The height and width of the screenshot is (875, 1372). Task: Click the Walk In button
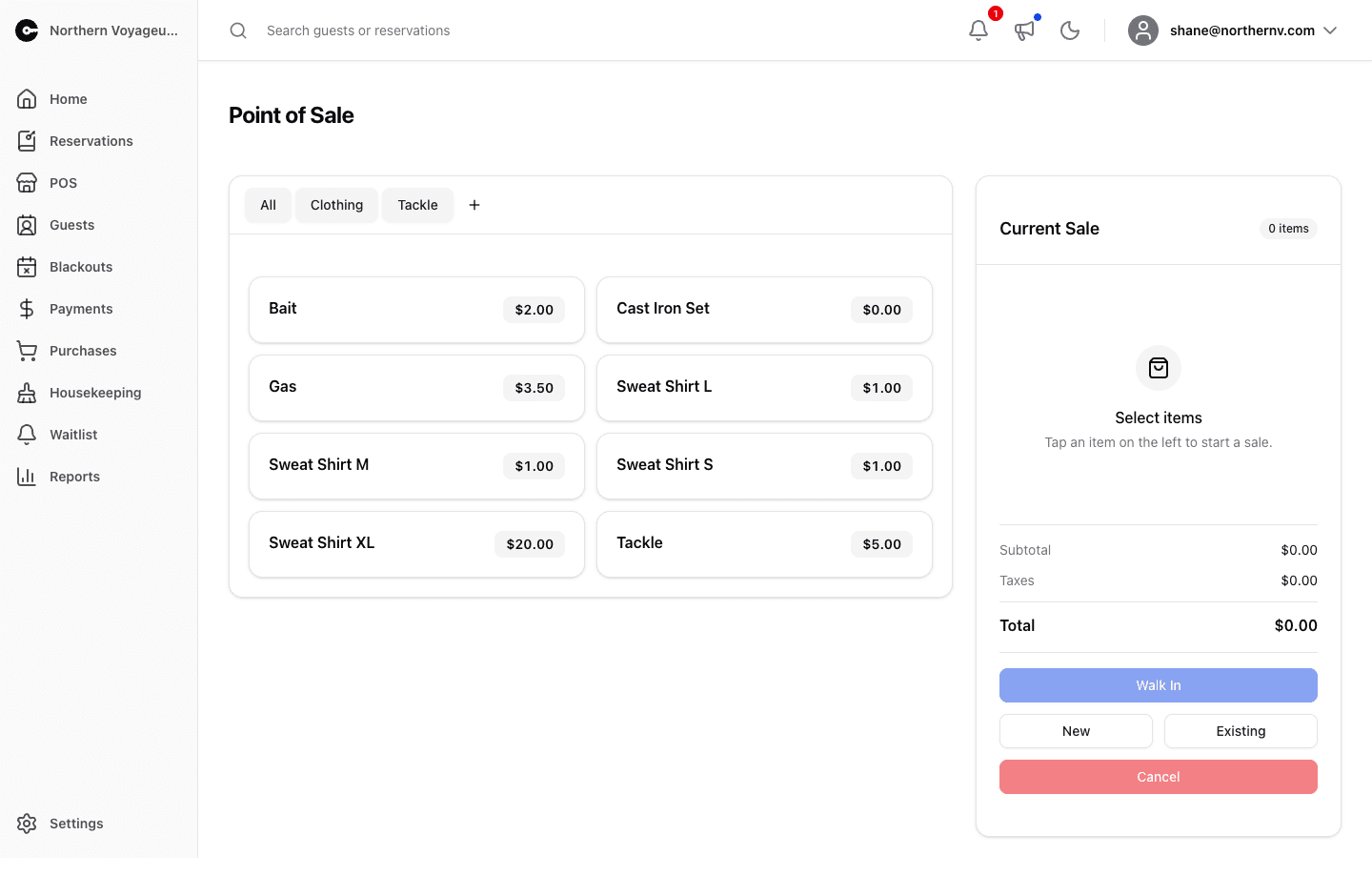tap(1159, 685)
